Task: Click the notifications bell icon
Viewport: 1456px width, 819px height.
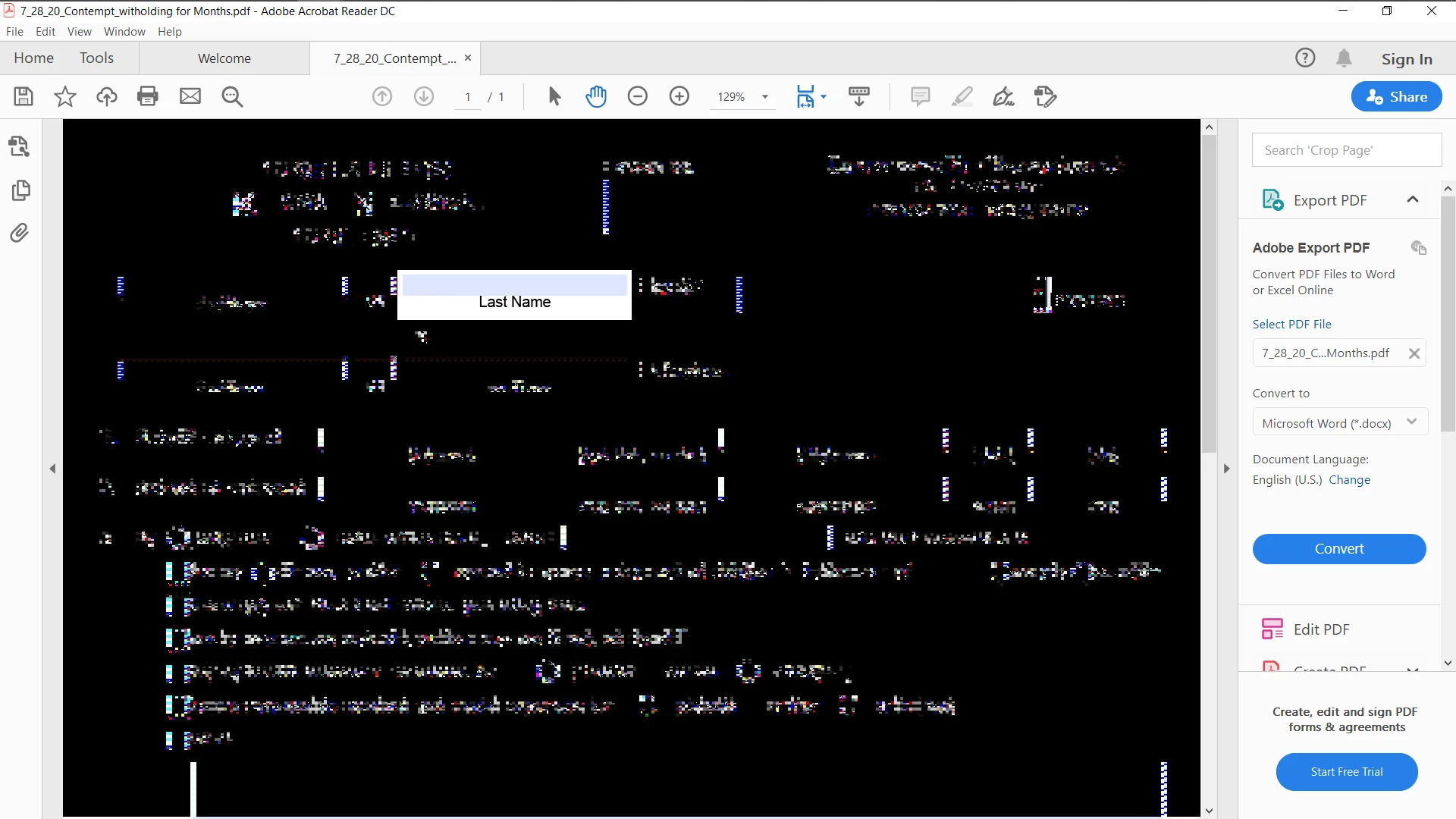Action: (x=1344, y=58)
